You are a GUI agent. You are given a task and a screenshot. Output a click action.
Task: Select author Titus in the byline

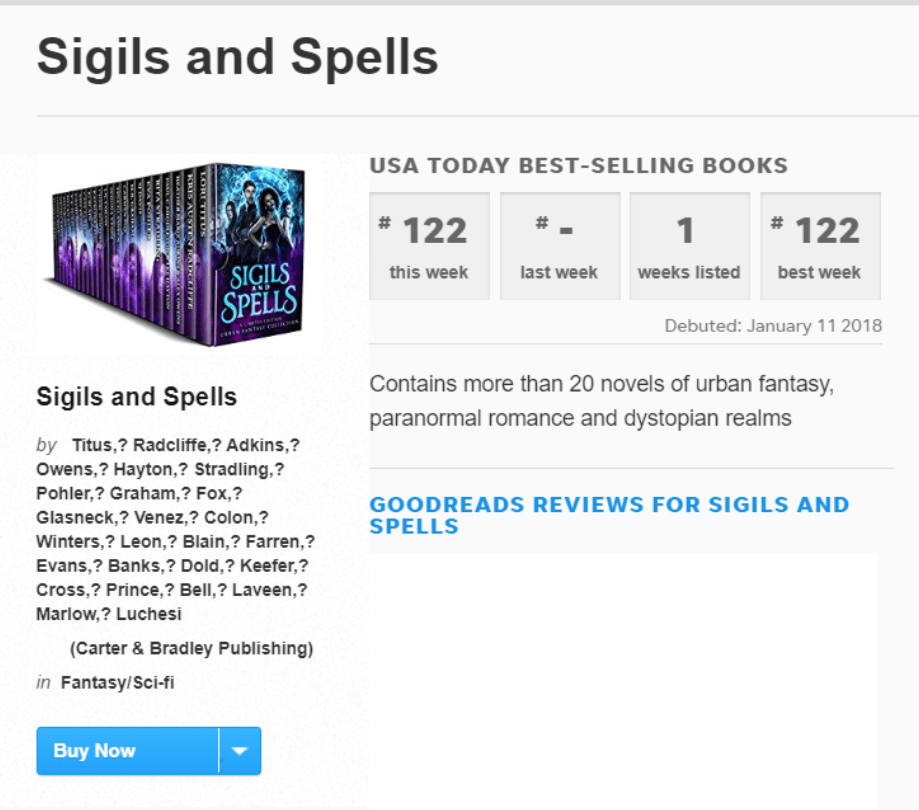pos(95,445)
